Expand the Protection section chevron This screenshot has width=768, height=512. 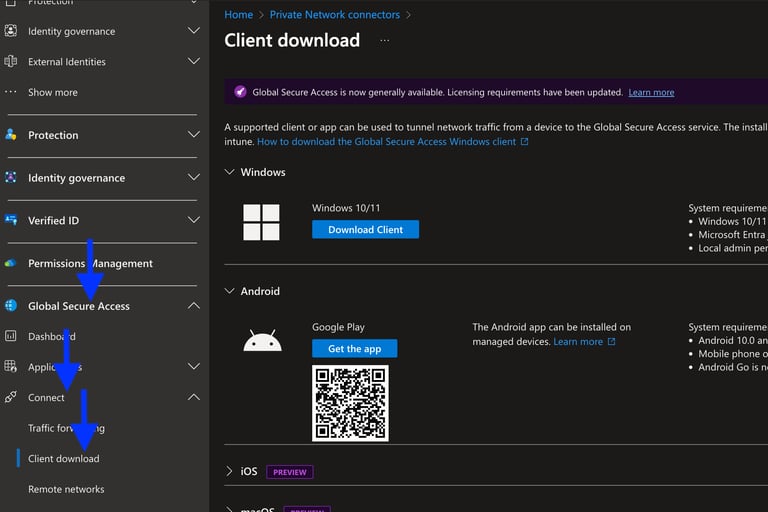[x=193, y=134]
